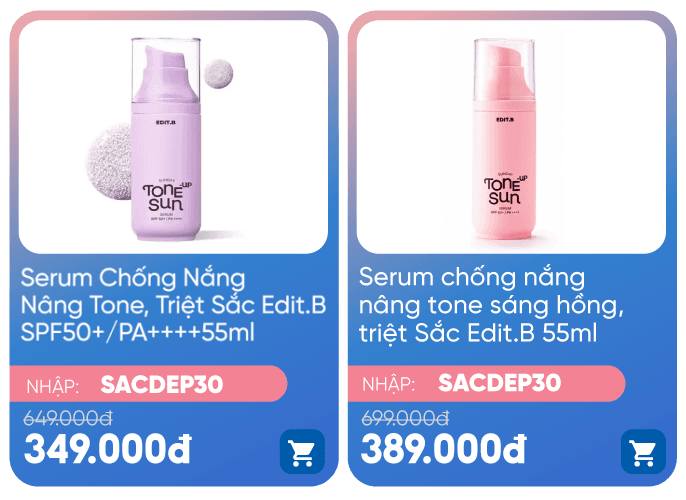The height and width of the screenshot is (500, 686).
Task: Click the "NHẬP:" label on the right card
Action: [x=388, y=385]
